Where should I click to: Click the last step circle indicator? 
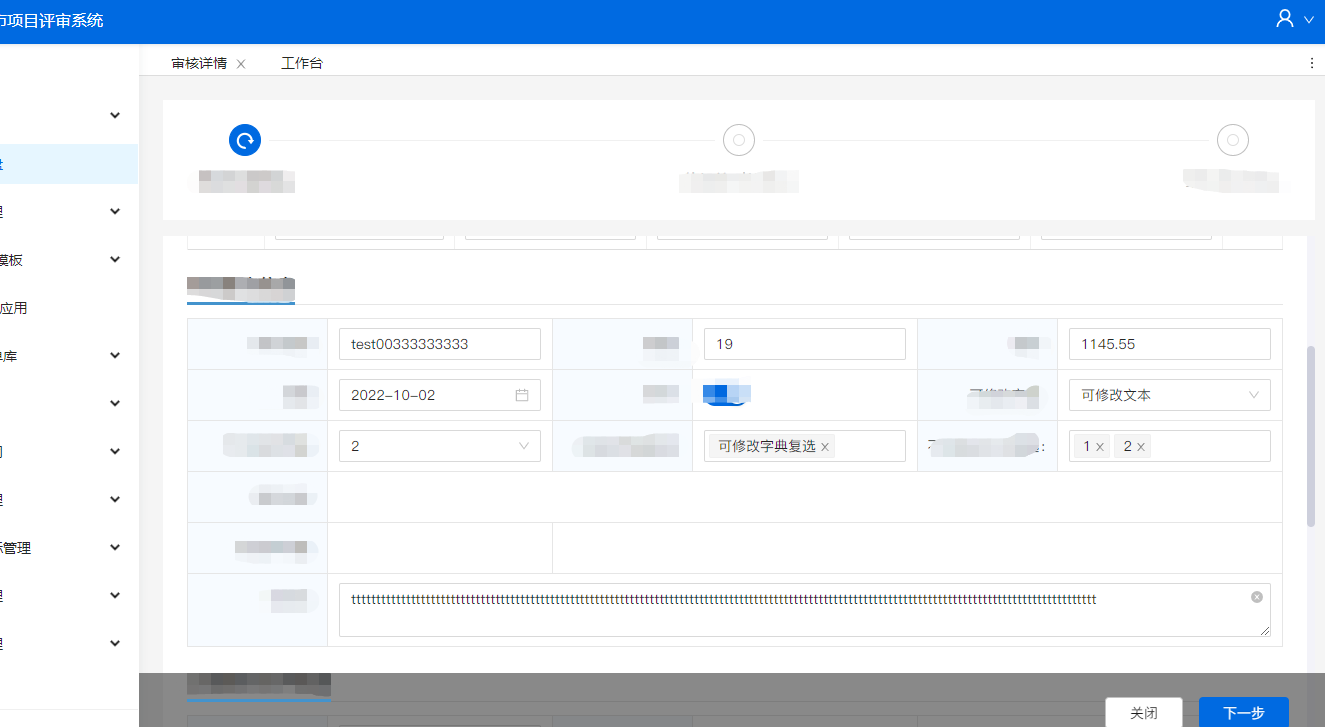click(1233, 140)
